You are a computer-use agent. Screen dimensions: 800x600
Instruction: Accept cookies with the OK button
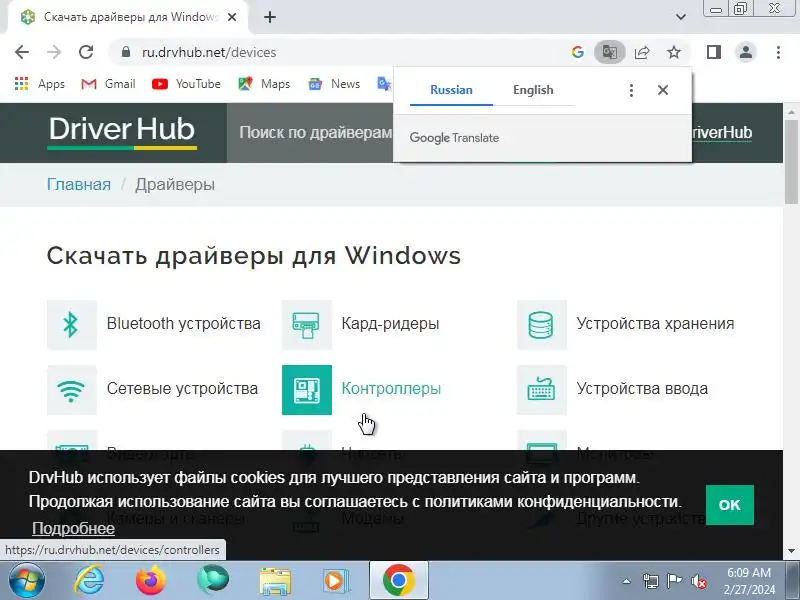(x=730, y=505)
